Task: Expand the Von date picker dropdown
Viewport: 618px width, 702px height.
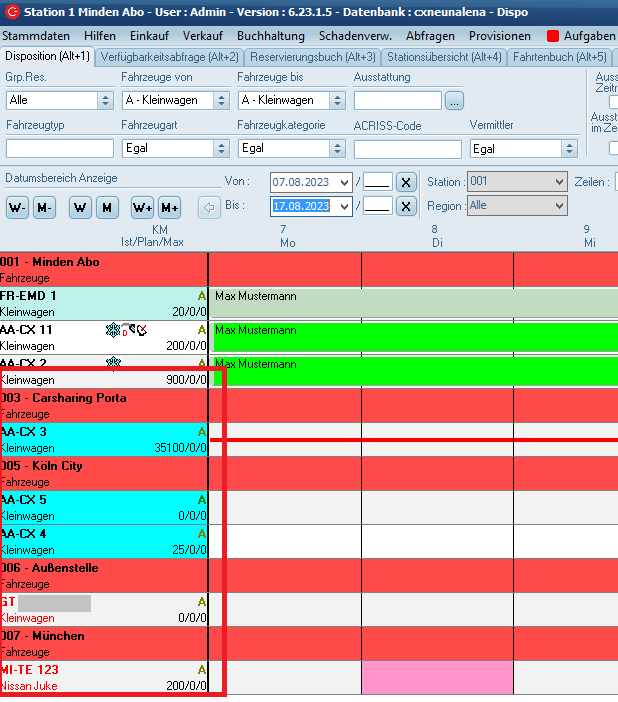Action: [345, 182]
